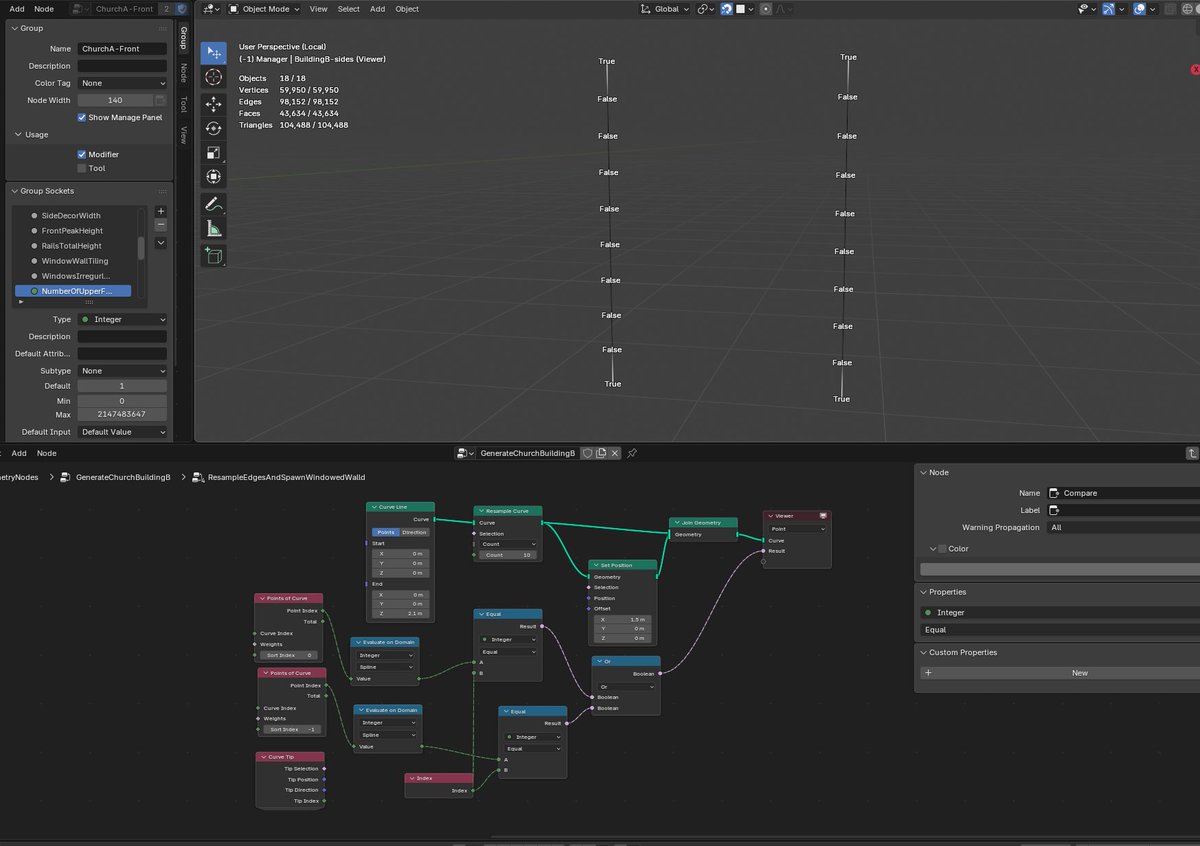Screen dimensions: 1200x846
Task: Open the Viewer node Point domain dropdown
Action: click(x=797, y=528)
